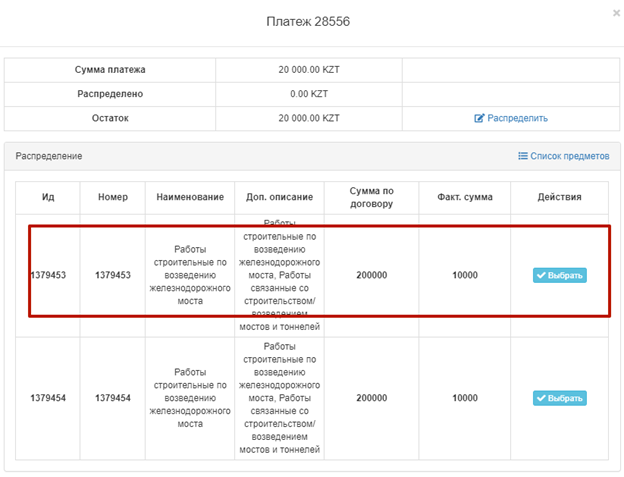Screen dimensions: 624x477
Task: Select the Ид cell 1379453
Action: pyautogui.click(x=48, y=275)
